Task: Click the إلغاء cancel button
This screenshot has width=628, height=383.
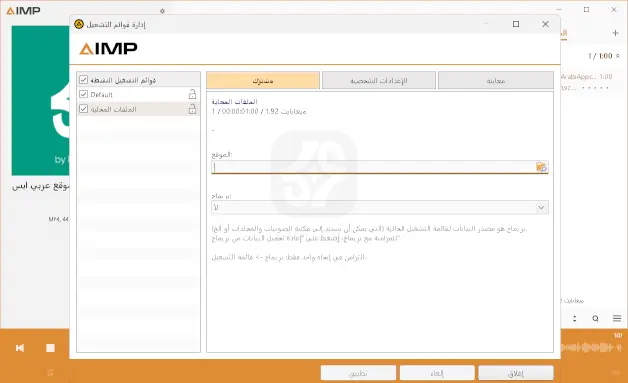Action: [x=437, y=373]
